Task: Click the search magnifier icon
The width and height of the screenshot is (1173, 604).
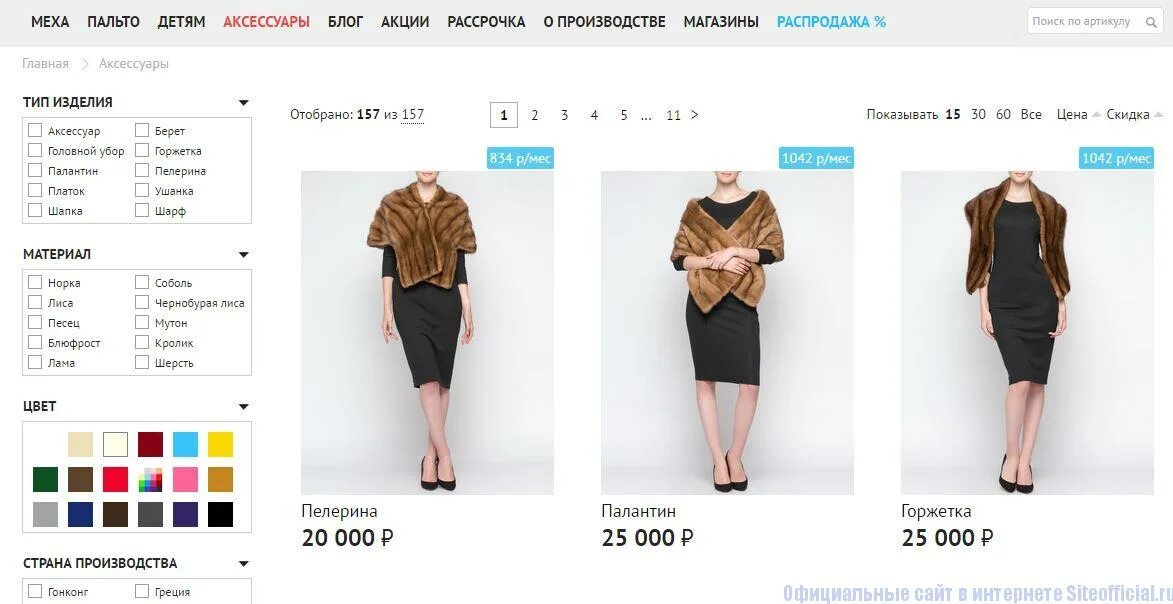Action: click(1151, 22)
